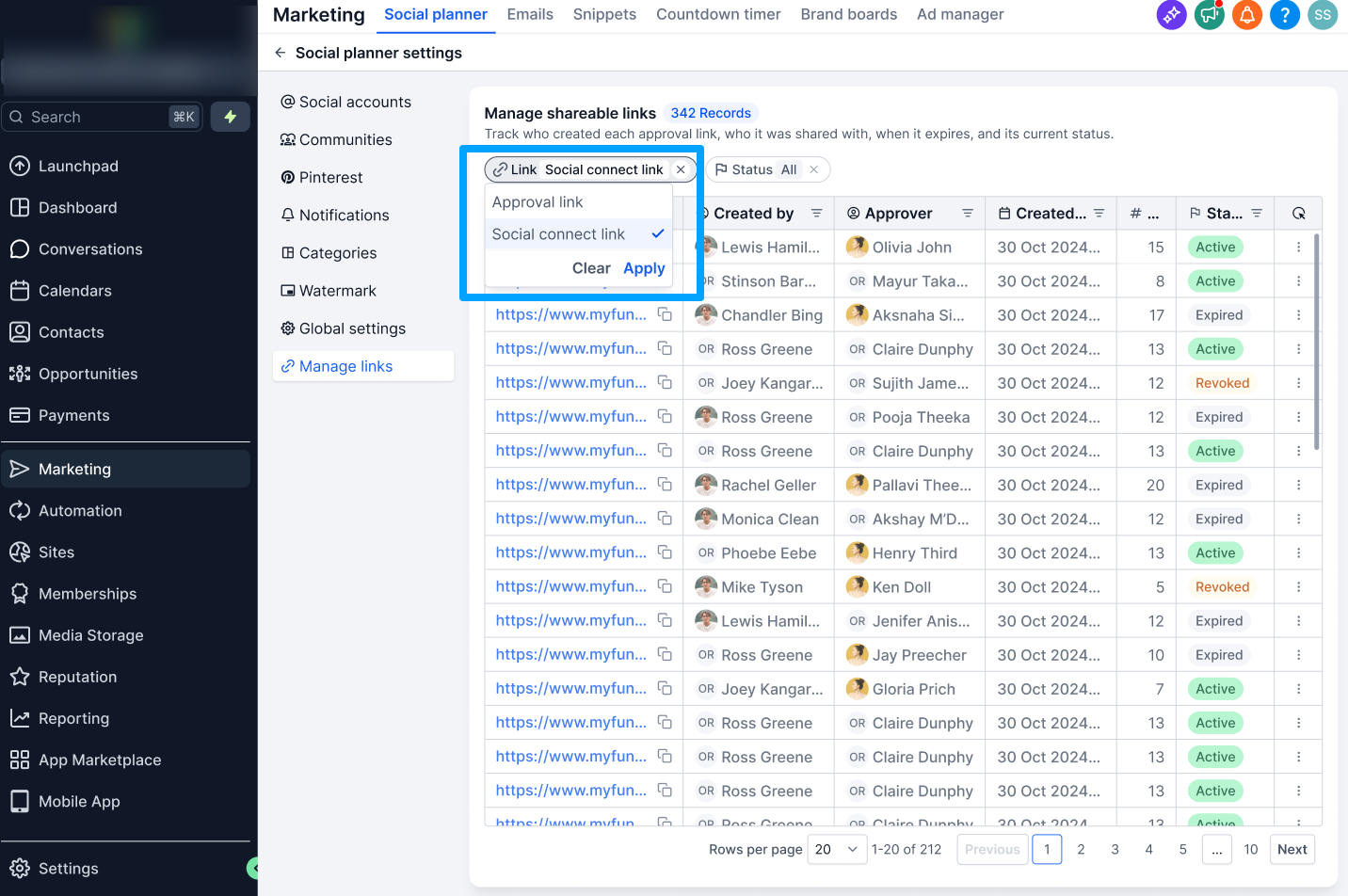Open the Created by column filter

coord(816,214)
